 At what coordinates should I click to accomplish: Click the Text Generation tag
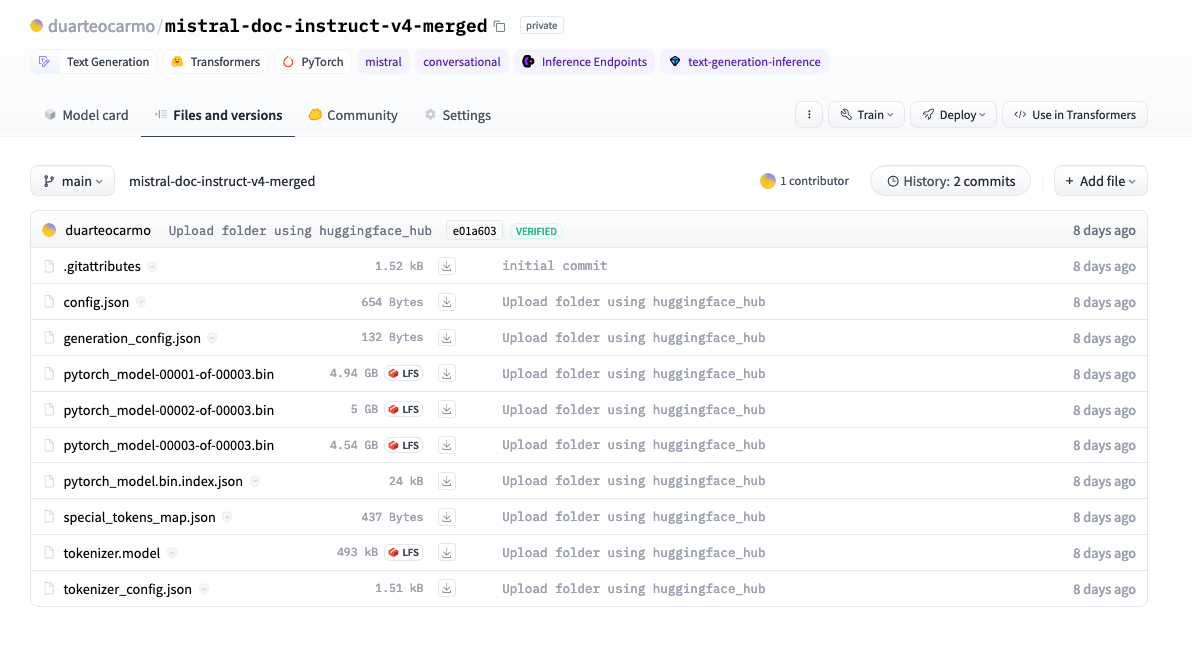[x=94, y=62]
